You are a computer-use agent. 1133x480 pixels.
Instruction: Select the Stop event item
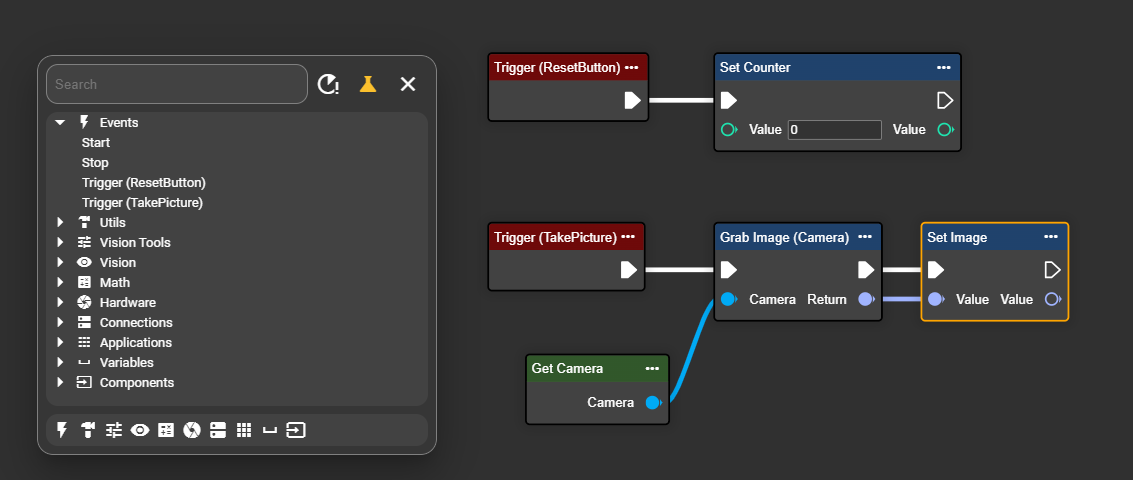pyautogui.click(x=95, y=162)
